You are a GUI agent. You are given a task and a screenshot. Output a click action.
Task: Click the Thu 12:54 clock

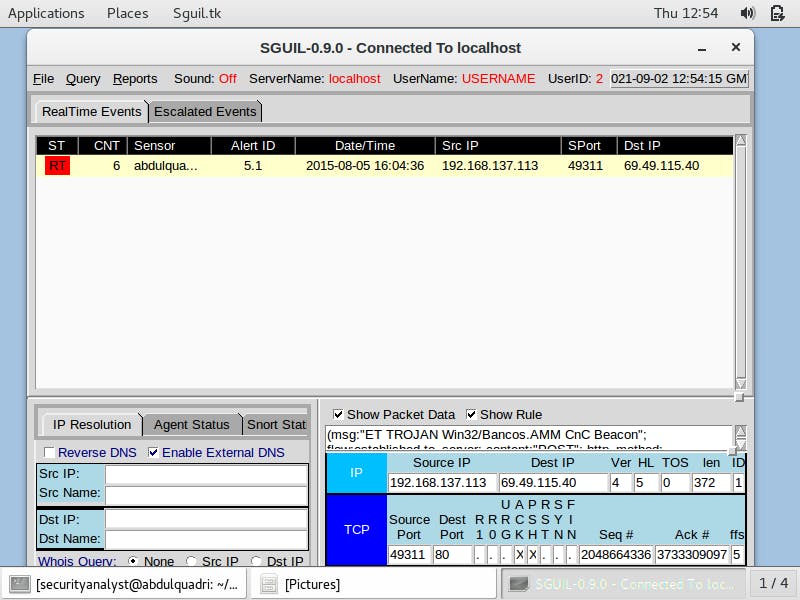click(x=686, y=13)
